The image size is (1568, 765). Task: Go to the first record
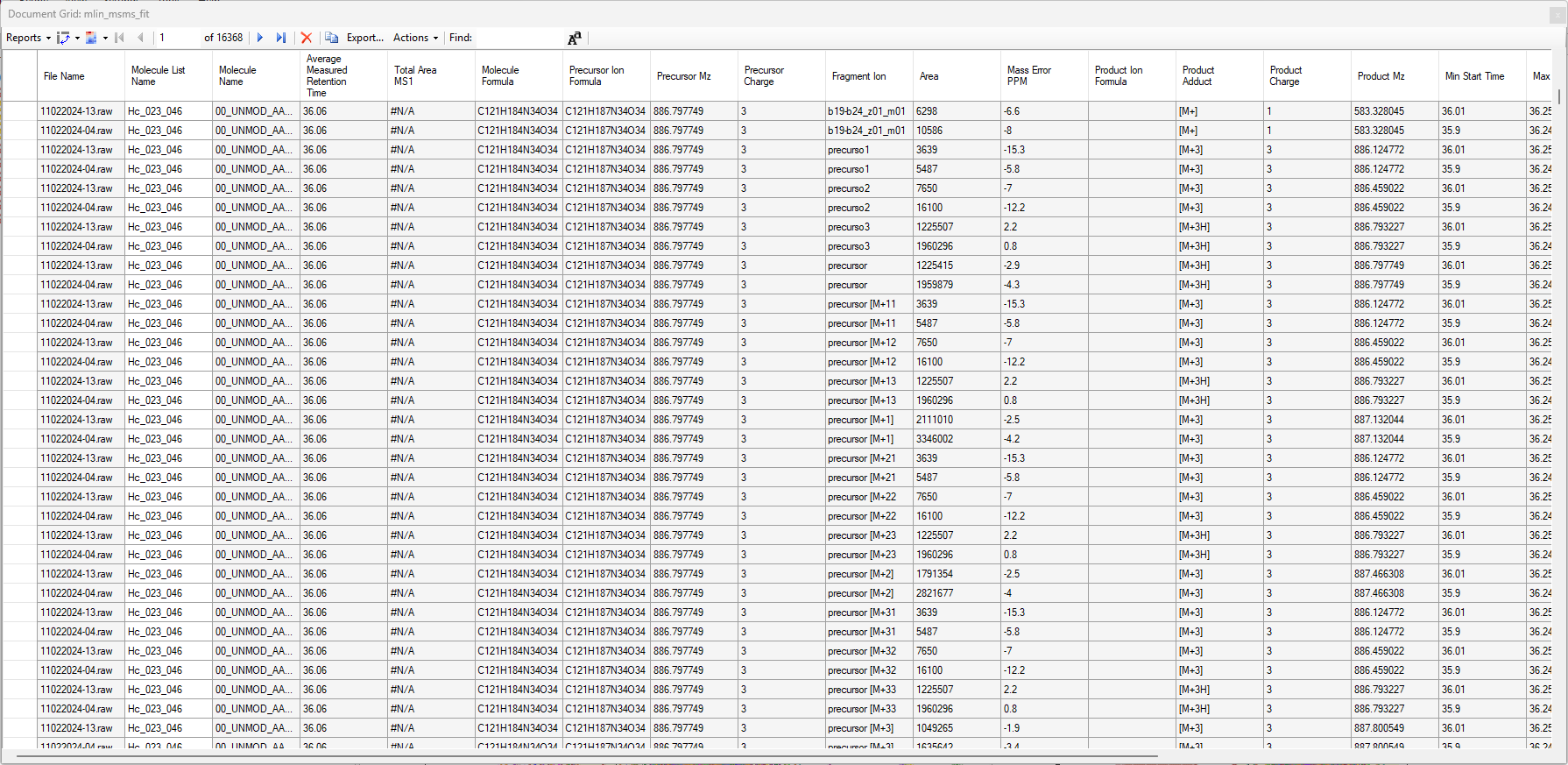[x=120, y=38]
